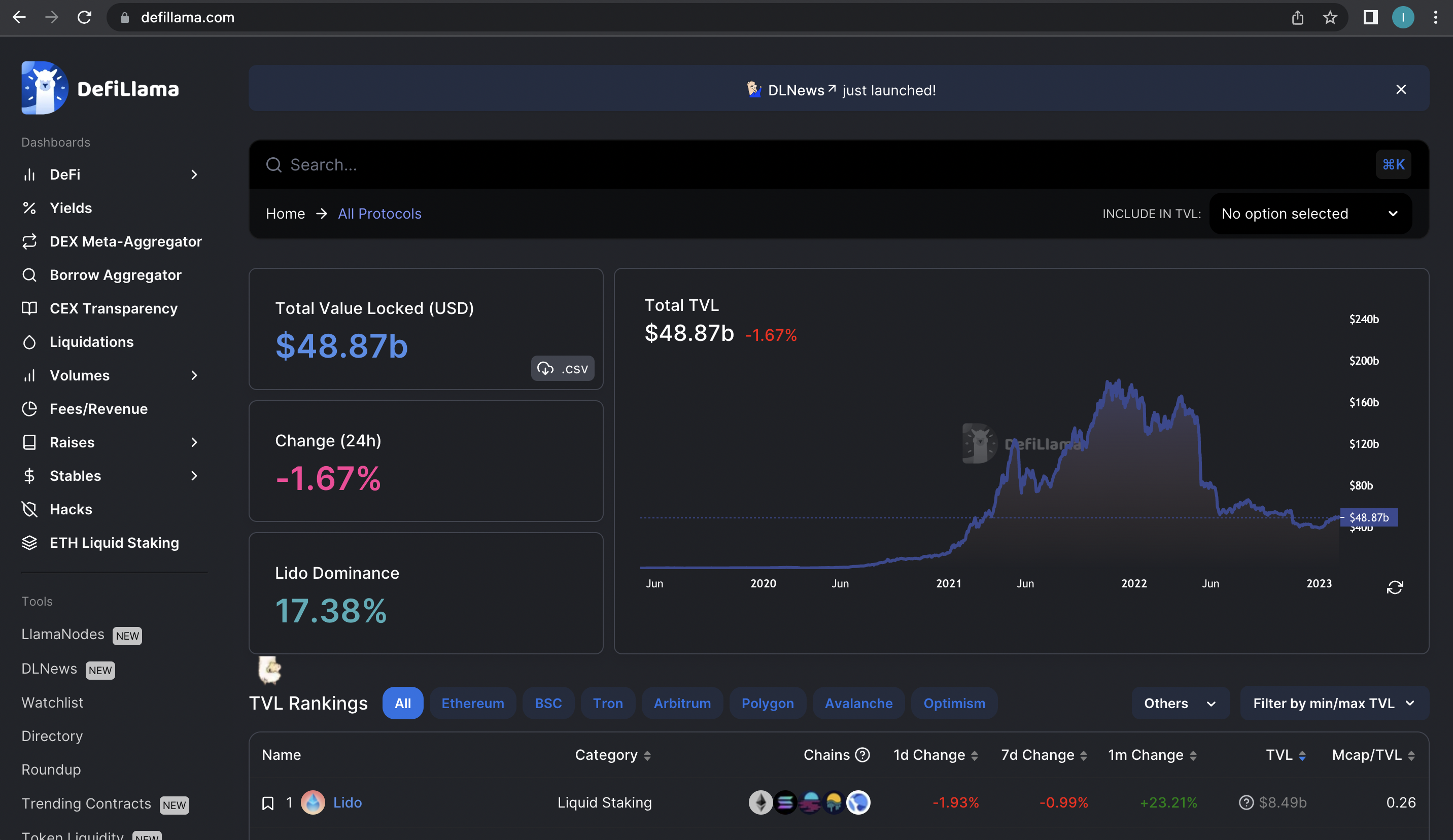Open DEX Meta-Aggregator swap arrows icon
The image size is (1453, 840).
coord(29,241)
